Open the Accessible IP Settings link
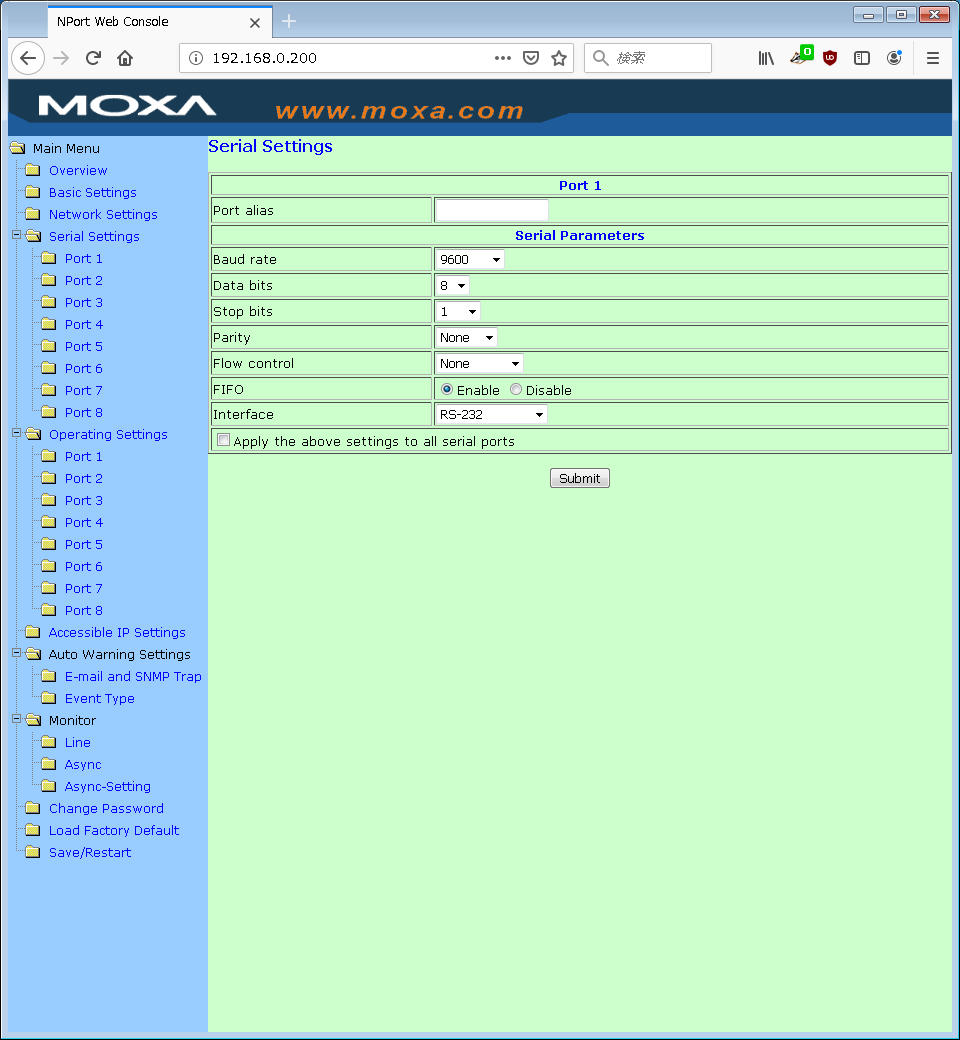Viewport: 960px width, 1040px height. (117, 632)
